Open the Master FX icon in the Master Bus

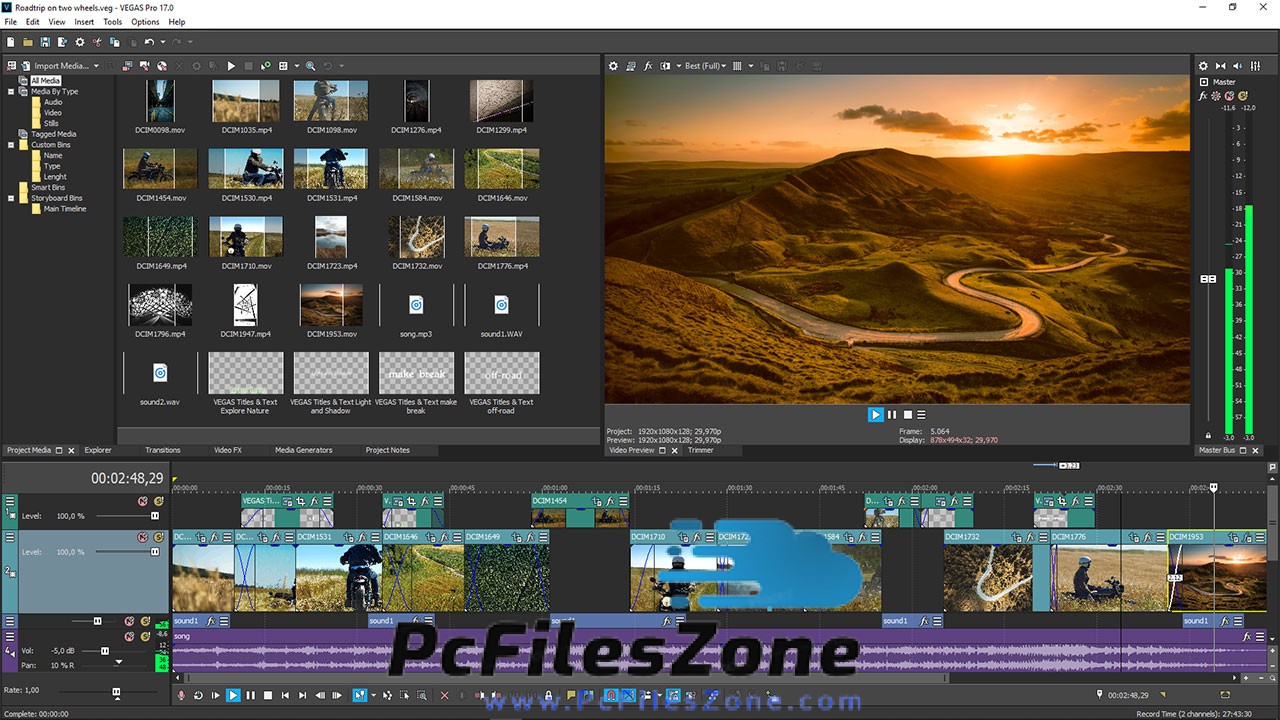click(1203, 96)
